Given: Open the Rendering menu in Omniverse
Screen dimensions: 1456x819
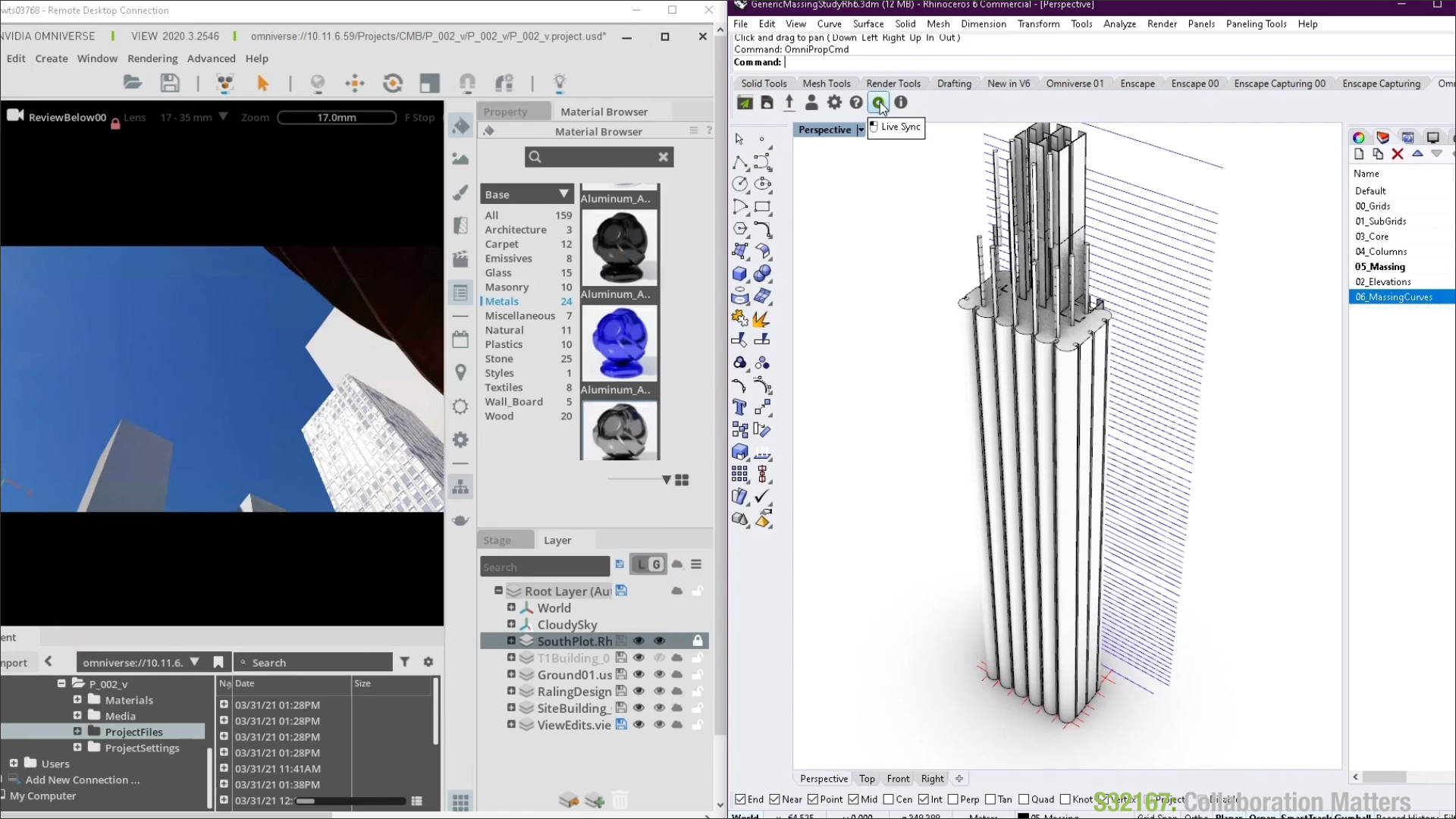Looking at the screenshot, I should [152, 58].
